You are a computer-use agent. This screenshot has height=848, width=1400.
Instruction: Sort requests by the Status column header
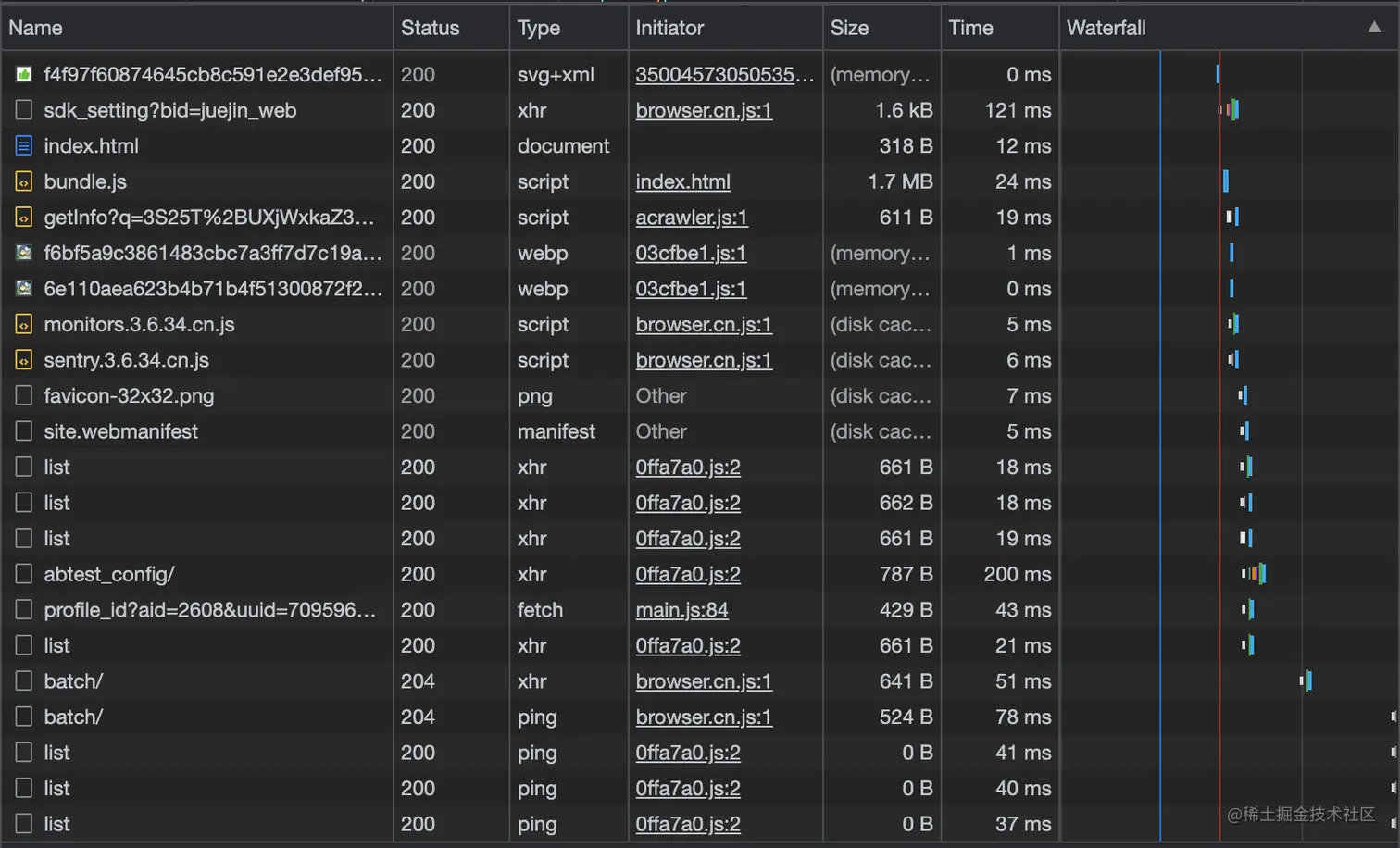tap(431, 28)
